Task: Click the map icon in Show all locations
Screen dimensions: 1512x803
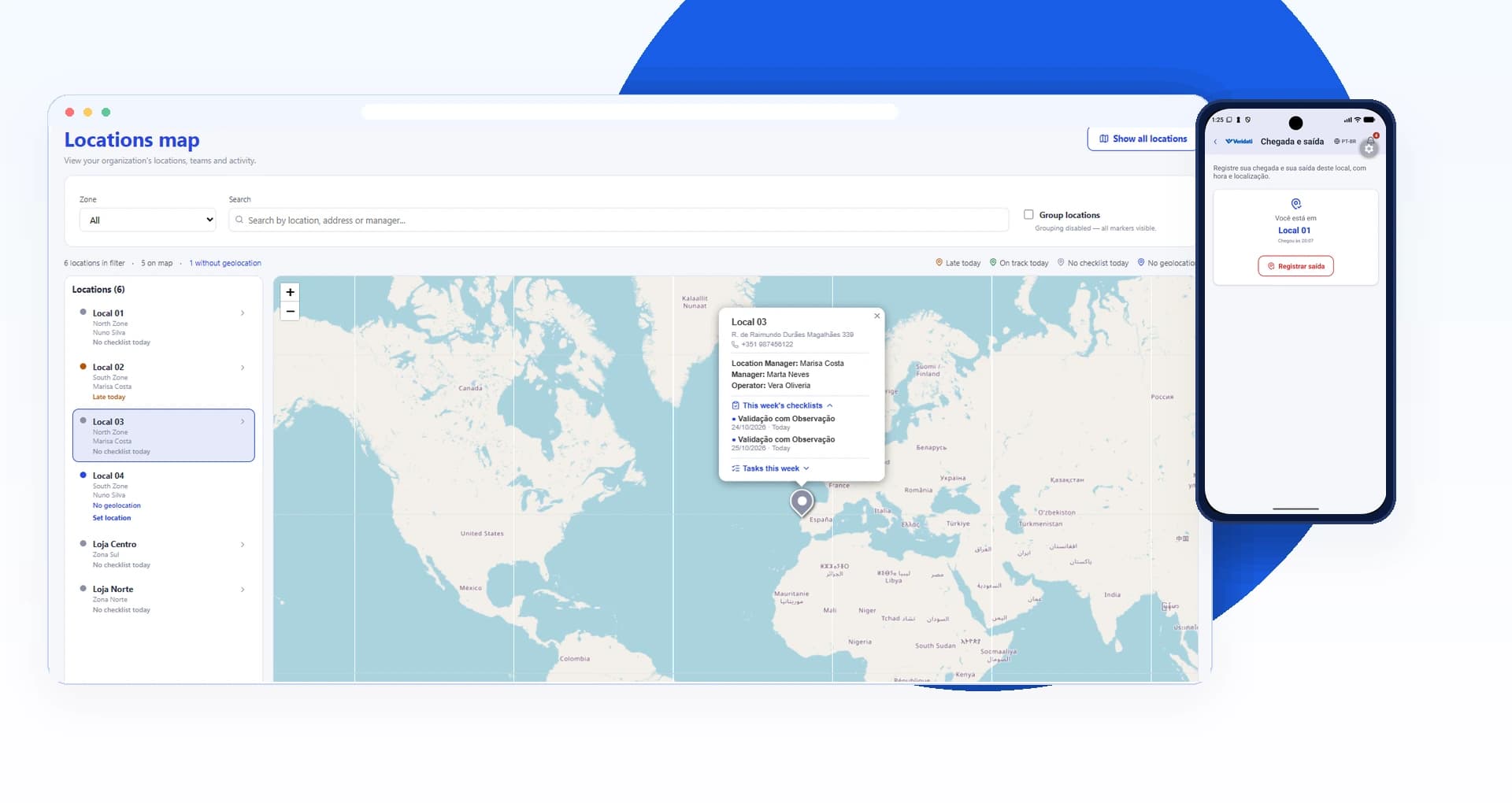Action: 1104,139
